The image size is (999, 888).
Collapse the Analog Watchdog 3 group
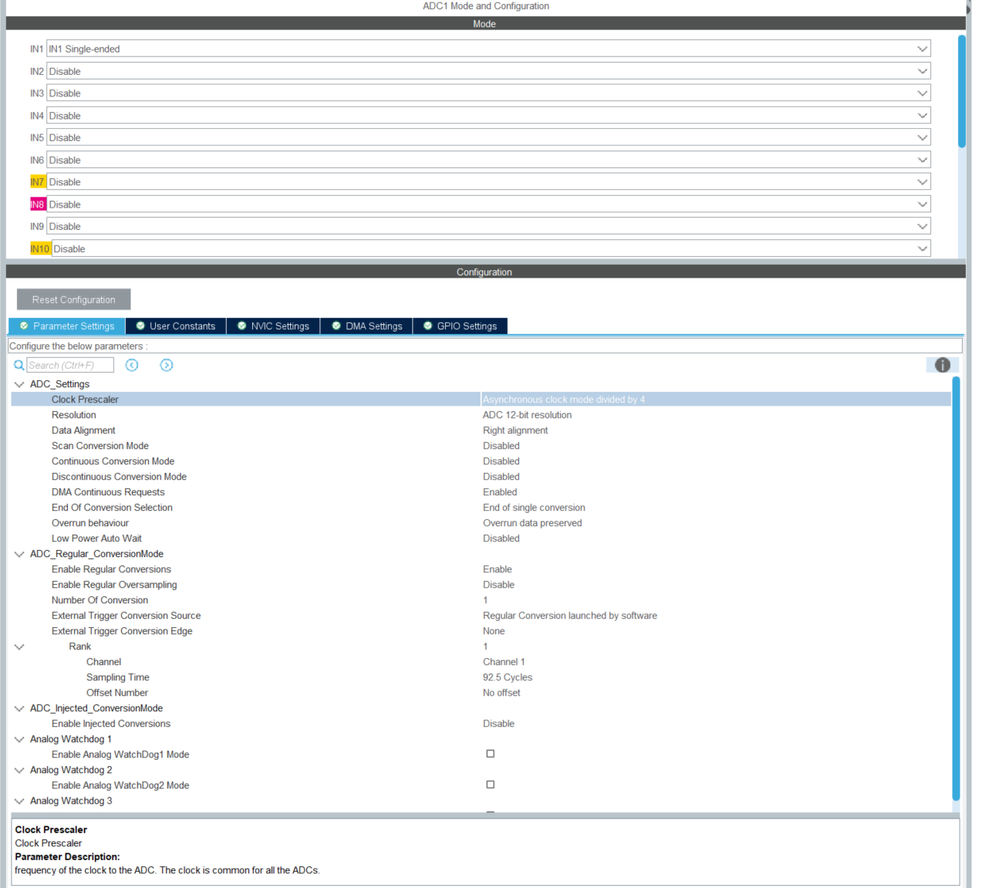[19, 801]
